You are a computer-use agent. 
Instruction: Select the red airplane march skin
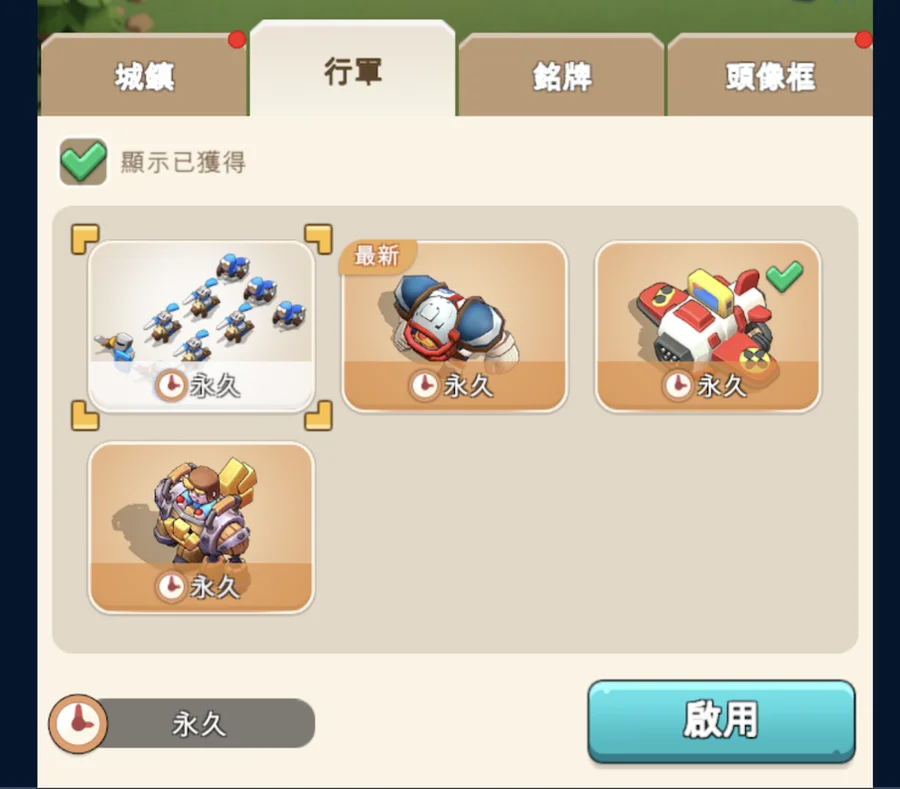[x=708, y=326]
